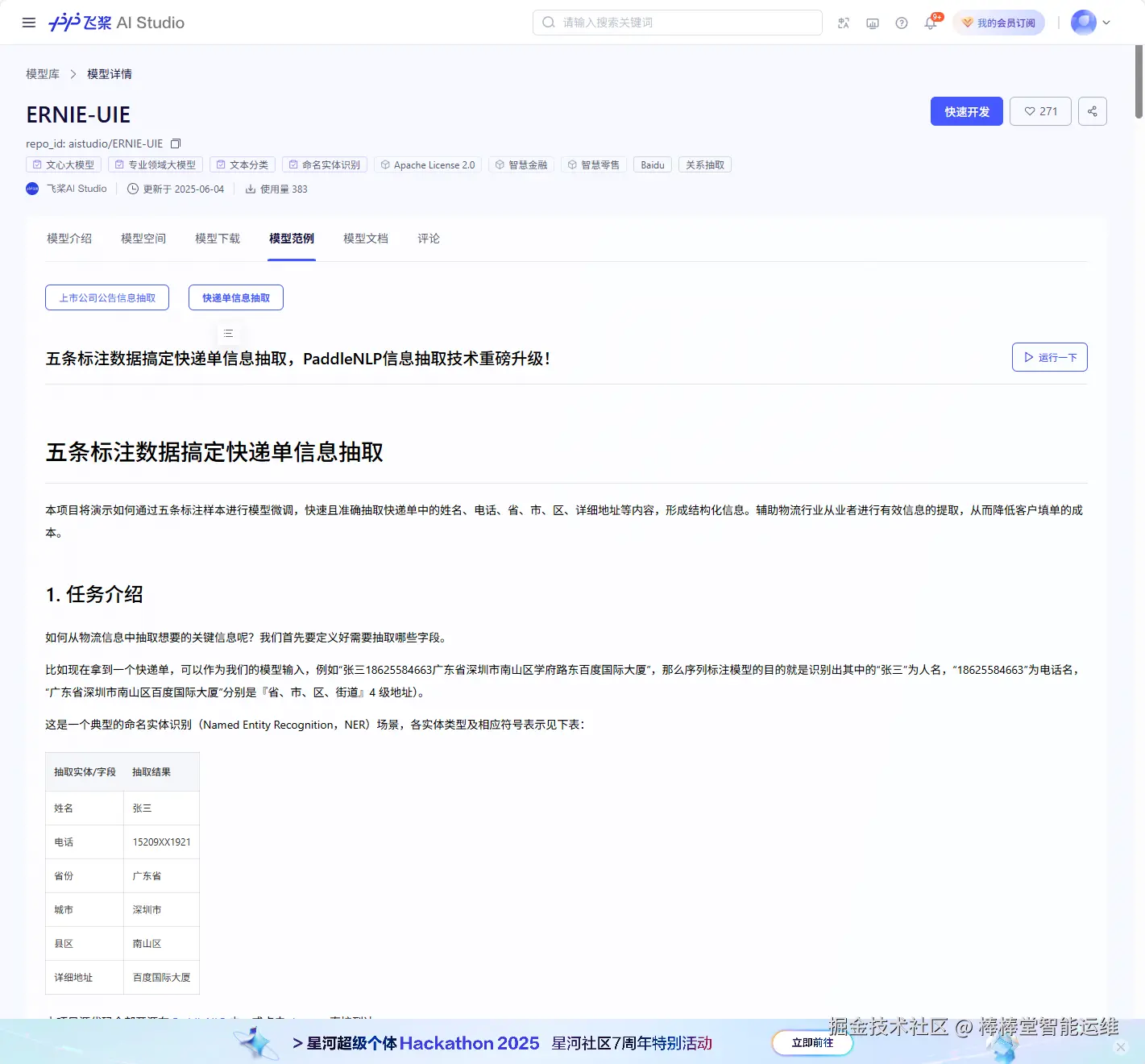Open the monitor dashboard icon in header
Viewport: 1145px width, 1064px height.
[x=873, y=23]
